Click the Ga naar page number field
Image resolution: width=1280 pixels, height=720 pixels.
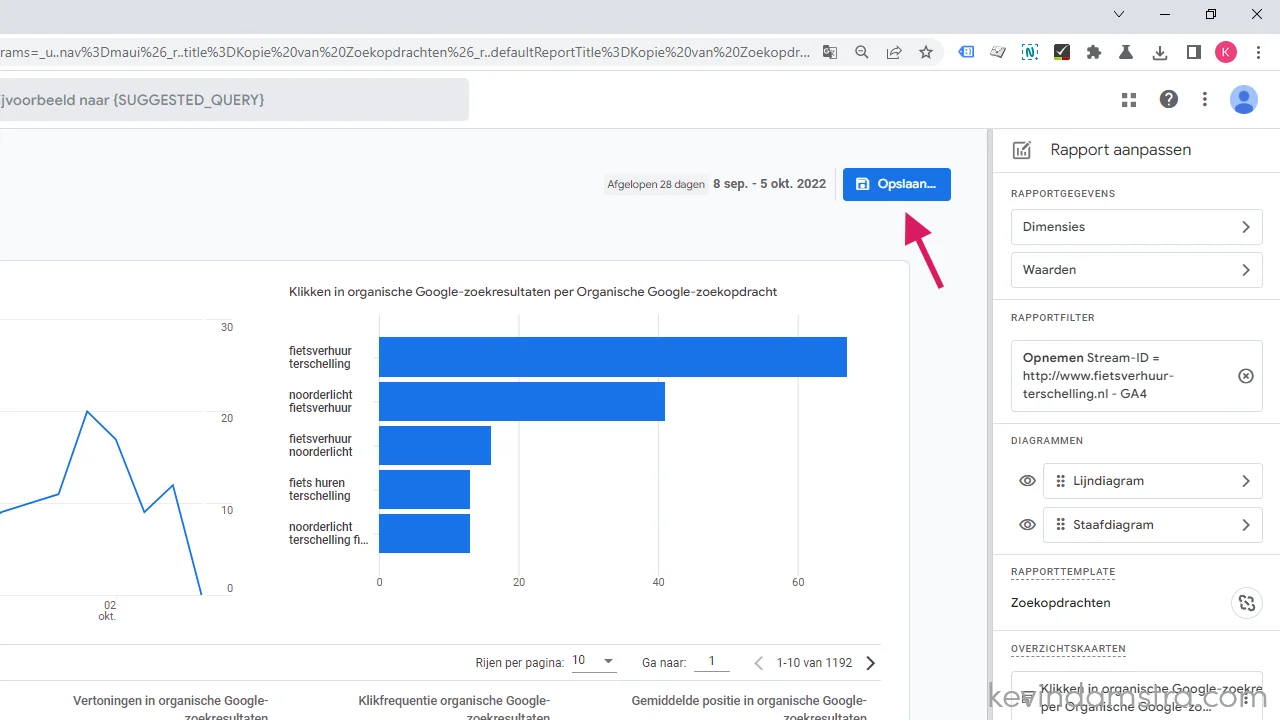(712, 661)
